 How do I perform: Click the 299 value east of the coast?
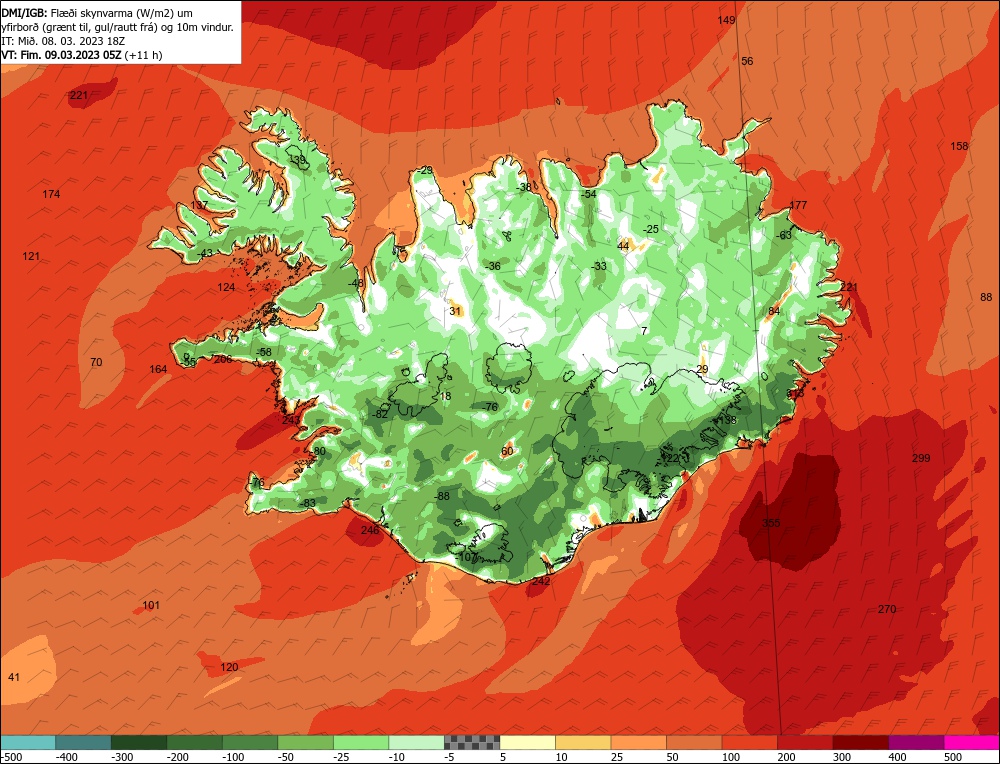921,458
